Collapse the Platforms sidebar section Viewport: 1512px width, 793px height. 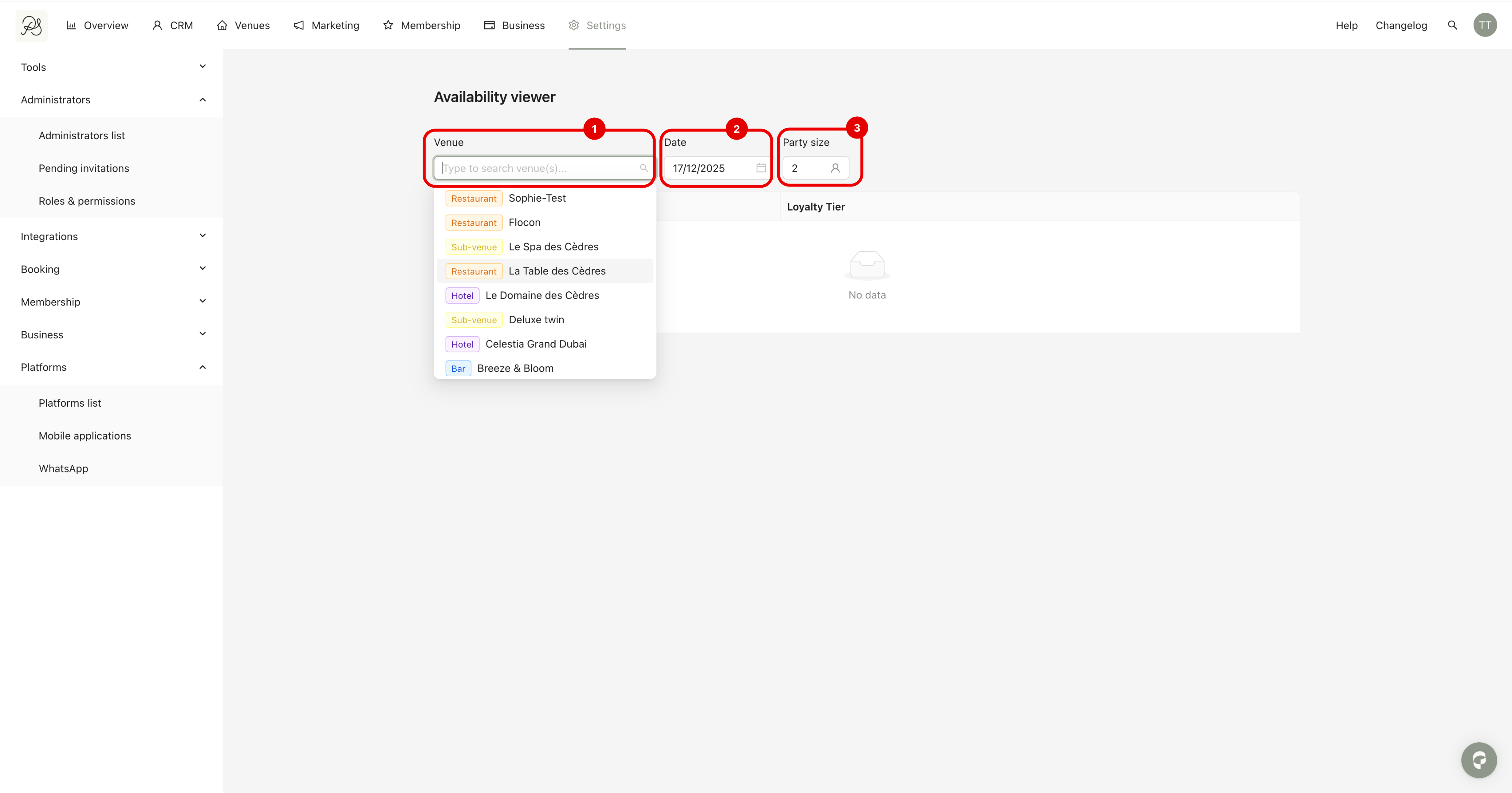pos(202,367)
